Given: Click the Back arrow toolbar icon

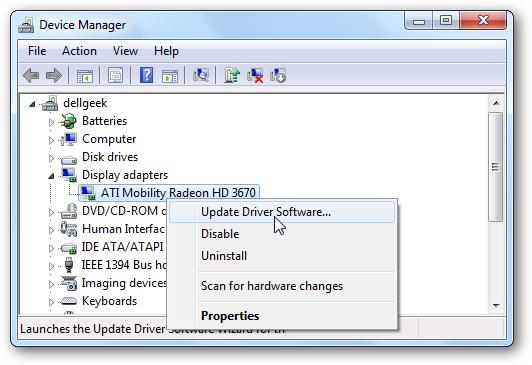Looking at the screenshot, I should click(x=31, y=75).
